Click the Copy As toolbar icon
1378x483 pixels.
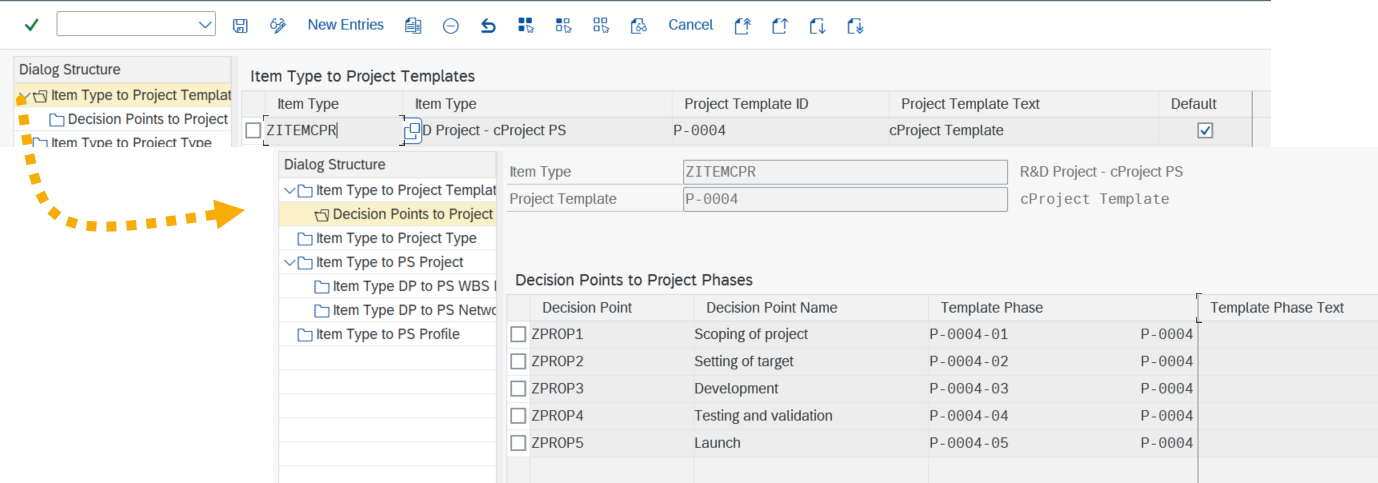413,26
